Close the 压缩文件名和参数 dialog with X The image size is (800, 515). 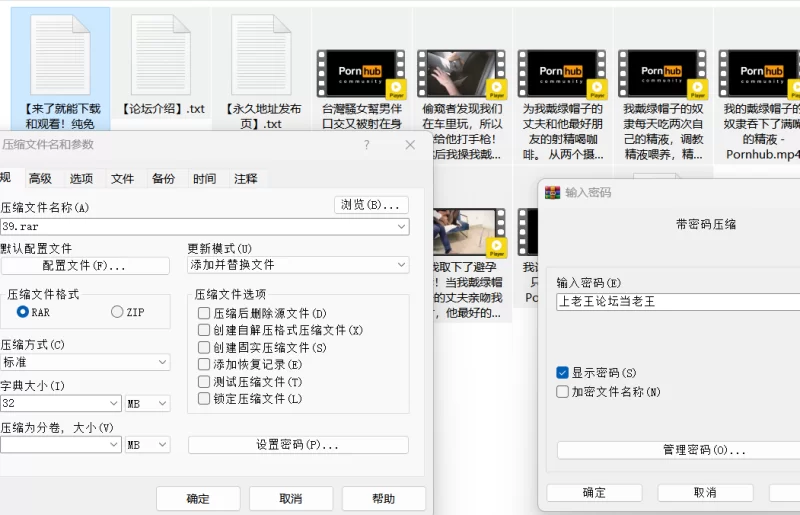[x=410, y=145]
